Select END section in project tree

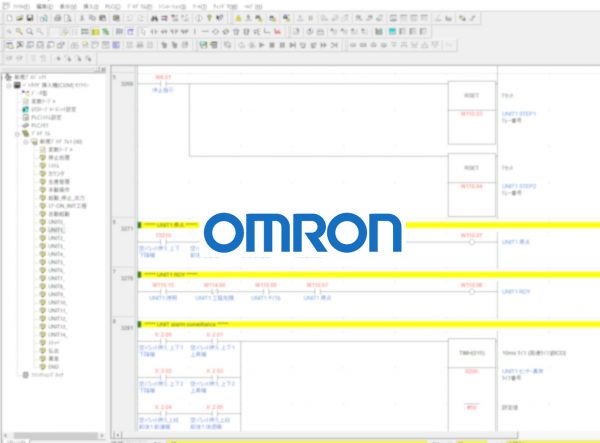tap(53, 366)
